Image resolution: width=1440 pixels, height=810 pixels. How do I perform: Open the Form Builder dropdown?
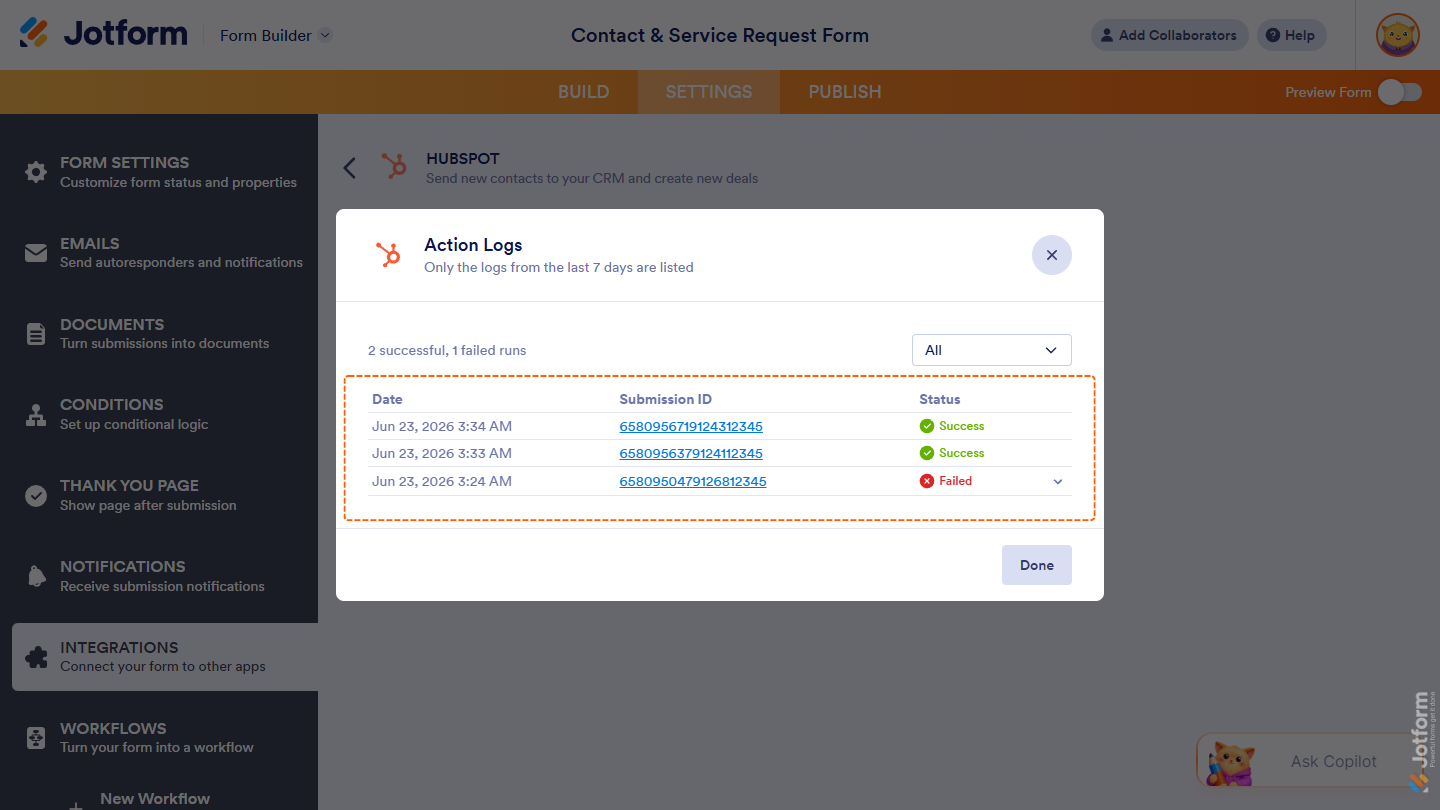coord(275,35)
